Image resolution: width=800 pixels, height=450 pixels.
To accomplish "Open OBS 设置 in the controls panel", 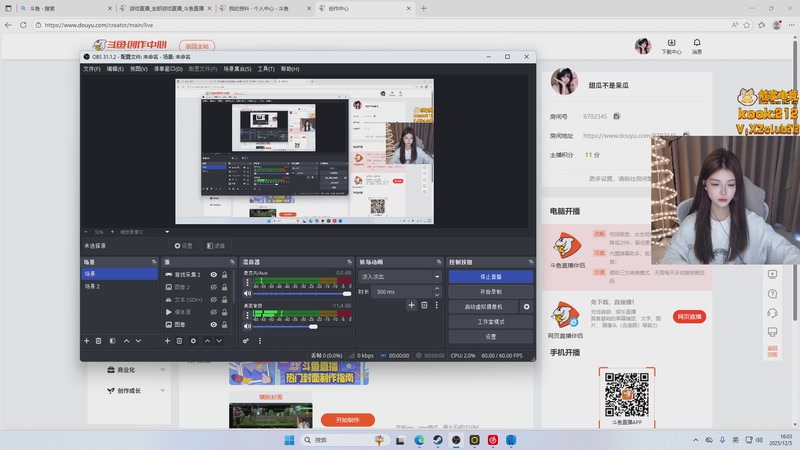I will click(x=491, y=337).
